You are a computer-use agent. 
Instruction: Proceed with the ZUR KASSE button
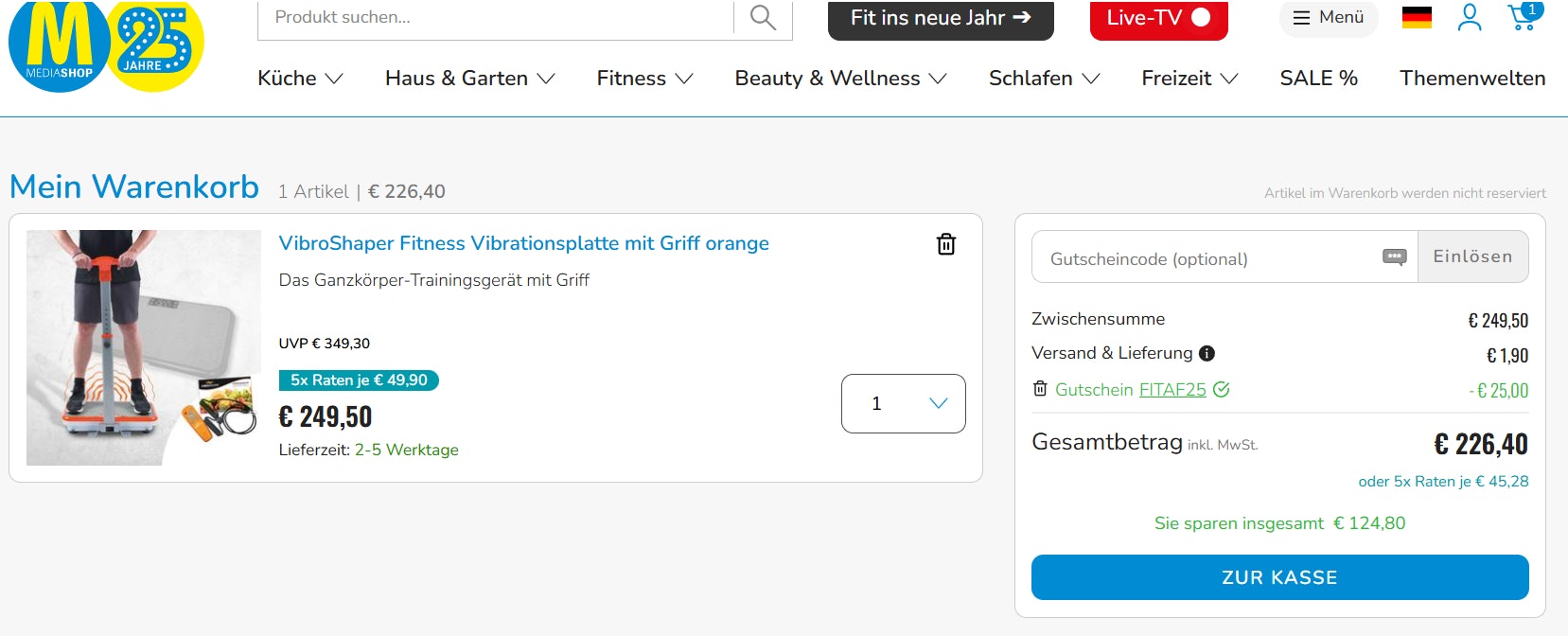click(1279, 577)
